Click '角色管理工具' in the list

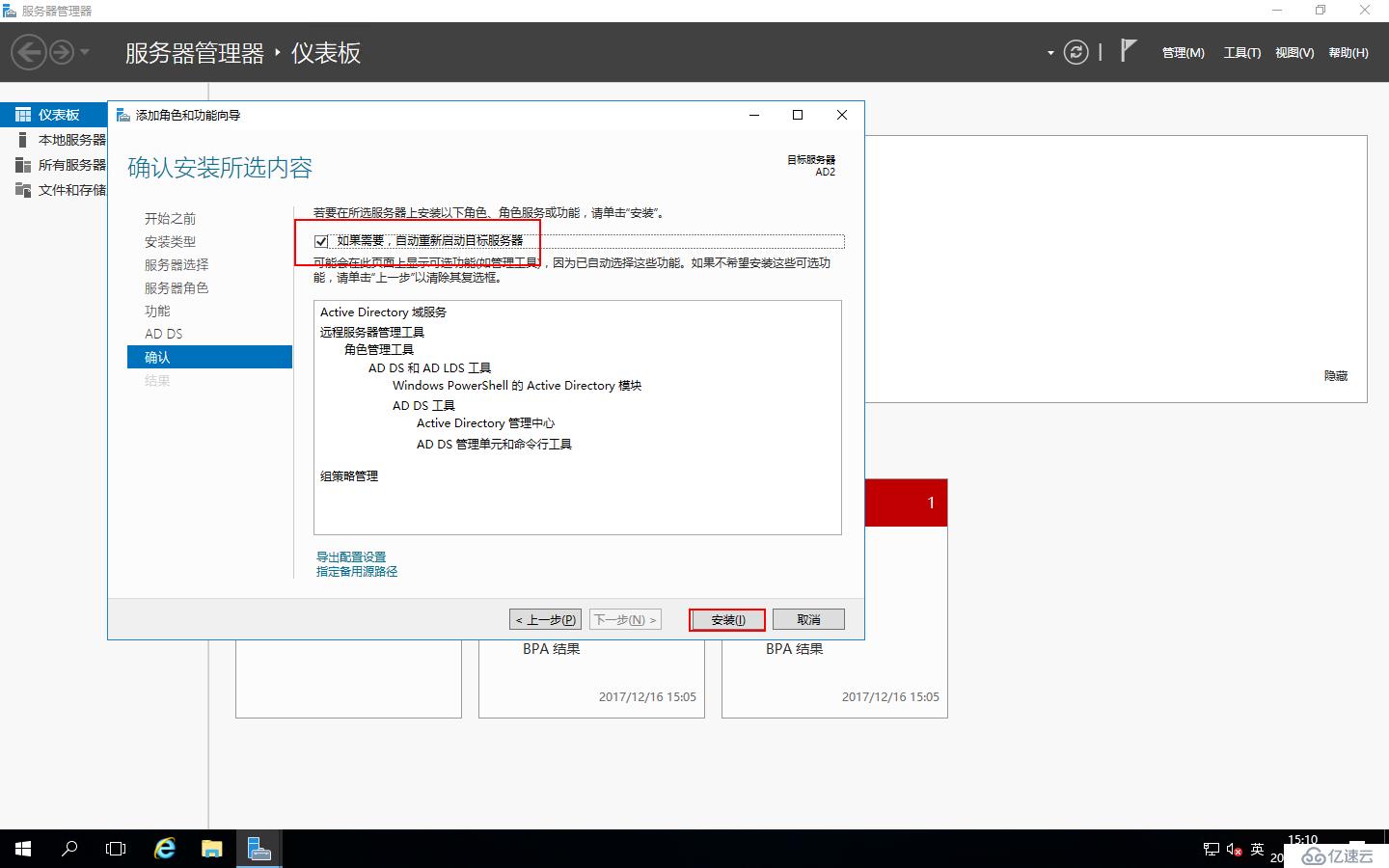[x=379, y=350]
